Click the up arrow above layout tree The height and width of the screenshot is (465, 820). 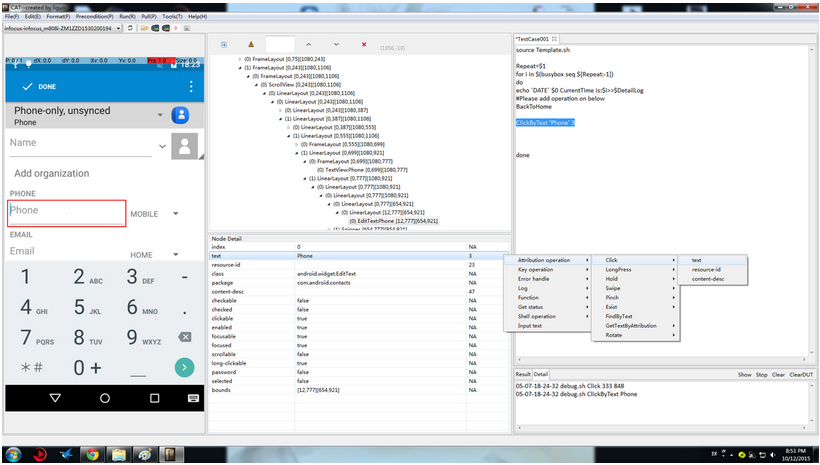tap(308, 45)
